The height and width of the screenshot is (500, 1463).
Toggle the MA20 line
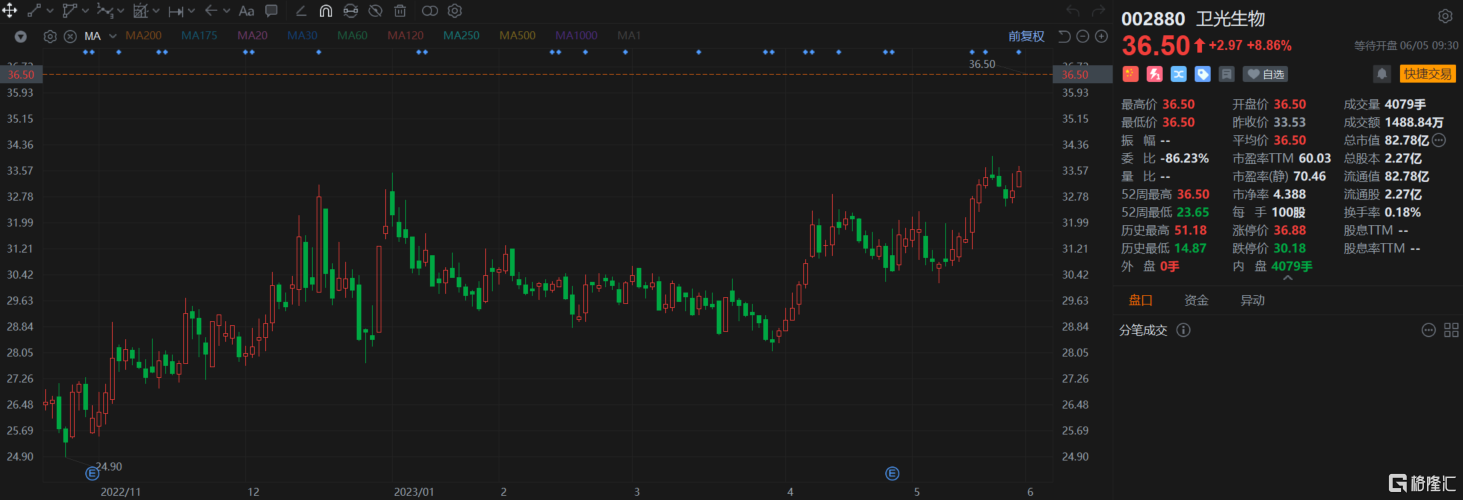click(x=252, y=36)
